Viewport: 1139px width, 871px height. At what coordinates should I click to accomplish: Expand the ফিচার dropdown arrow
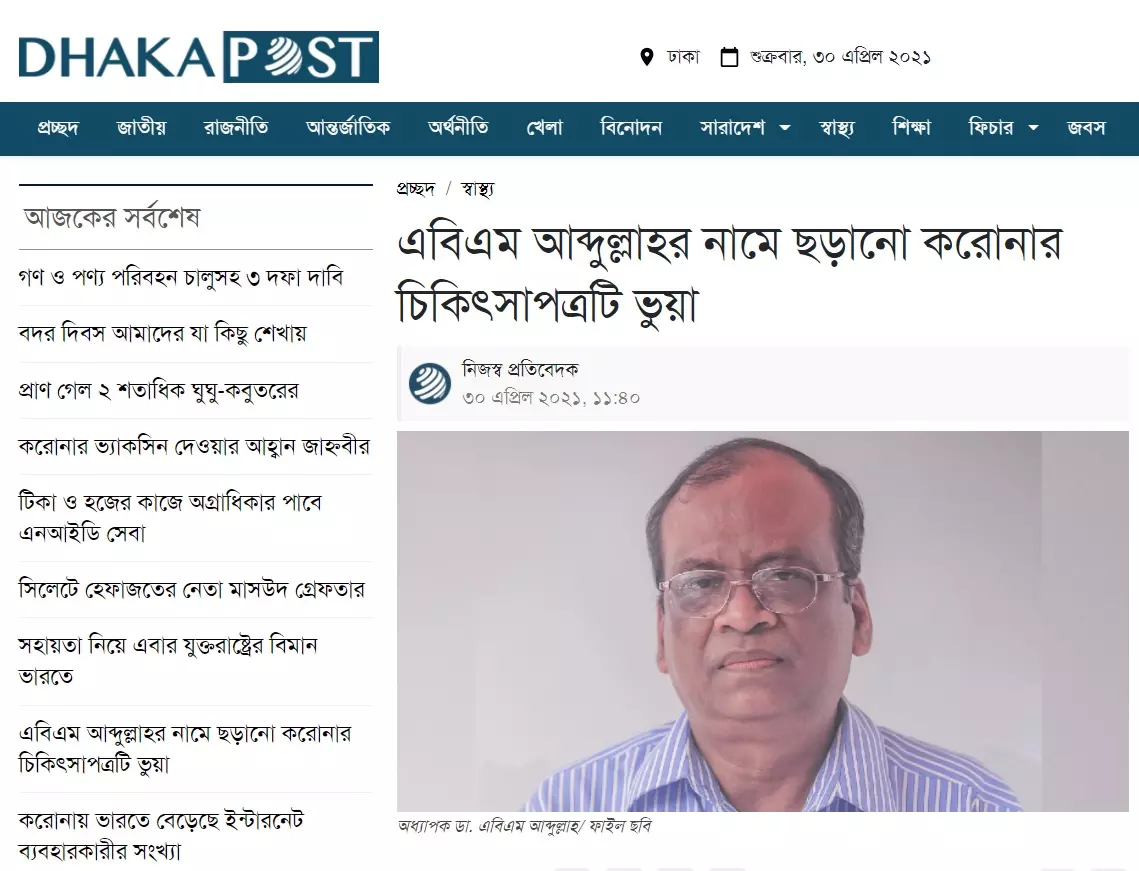click(1033, 128)
